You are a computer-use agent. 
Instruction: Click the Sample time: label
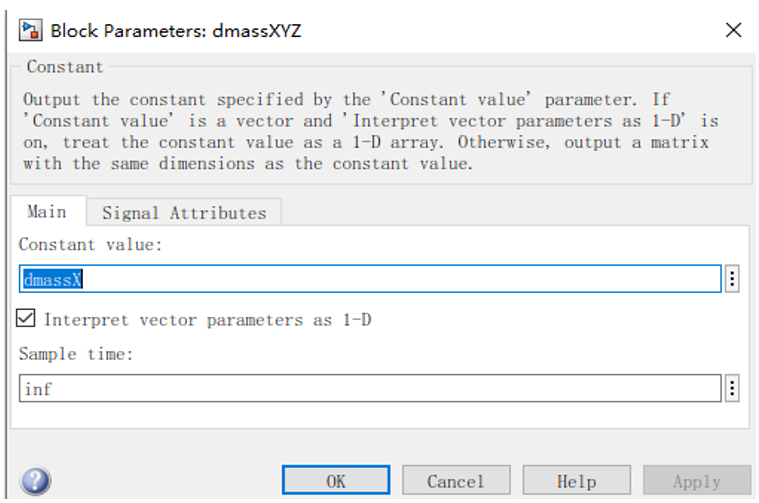(x=76, y=354)
